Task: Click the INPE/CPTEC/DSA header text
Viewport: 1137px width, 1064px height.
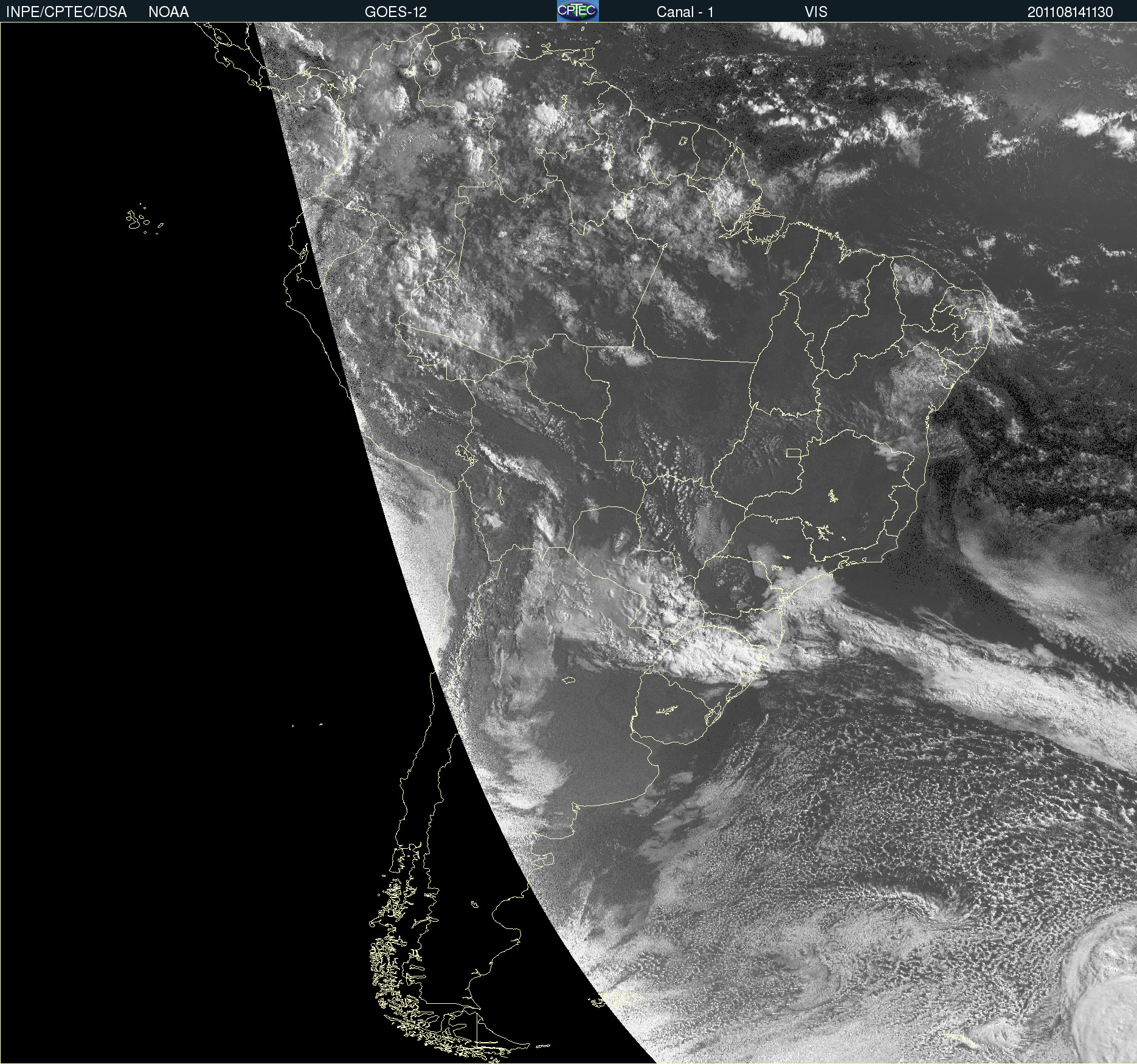Action: (x=66, y=12)
